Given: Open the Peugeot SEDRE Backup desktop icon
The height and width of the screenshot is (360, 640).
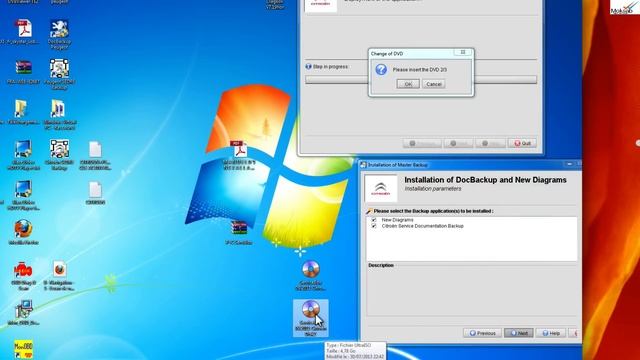Looking at the screenshot, I should [59, 73].
